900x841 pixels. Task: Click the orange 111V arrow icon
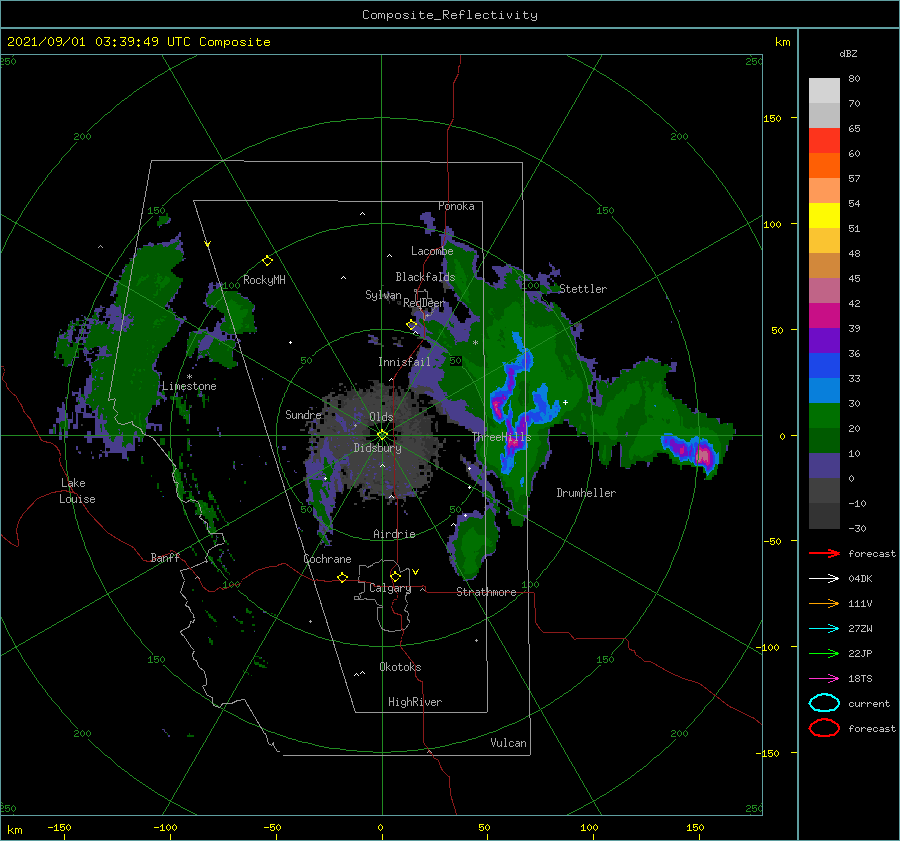(x=824, y=603)
